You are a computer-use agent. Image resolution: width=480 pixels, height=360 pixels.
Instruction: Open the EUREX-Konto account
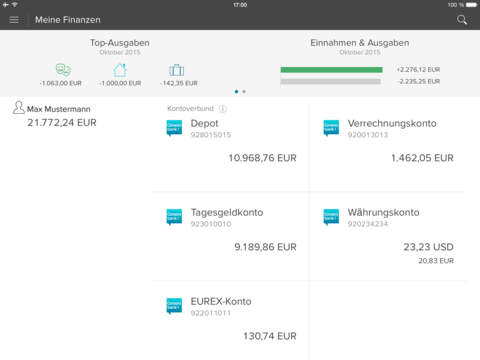[230, 322]
